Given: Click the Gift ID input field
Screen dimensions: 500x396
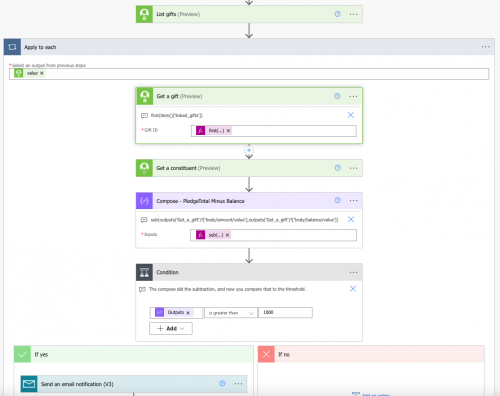Looking at the screenshot, I should (x=274, y=131).
